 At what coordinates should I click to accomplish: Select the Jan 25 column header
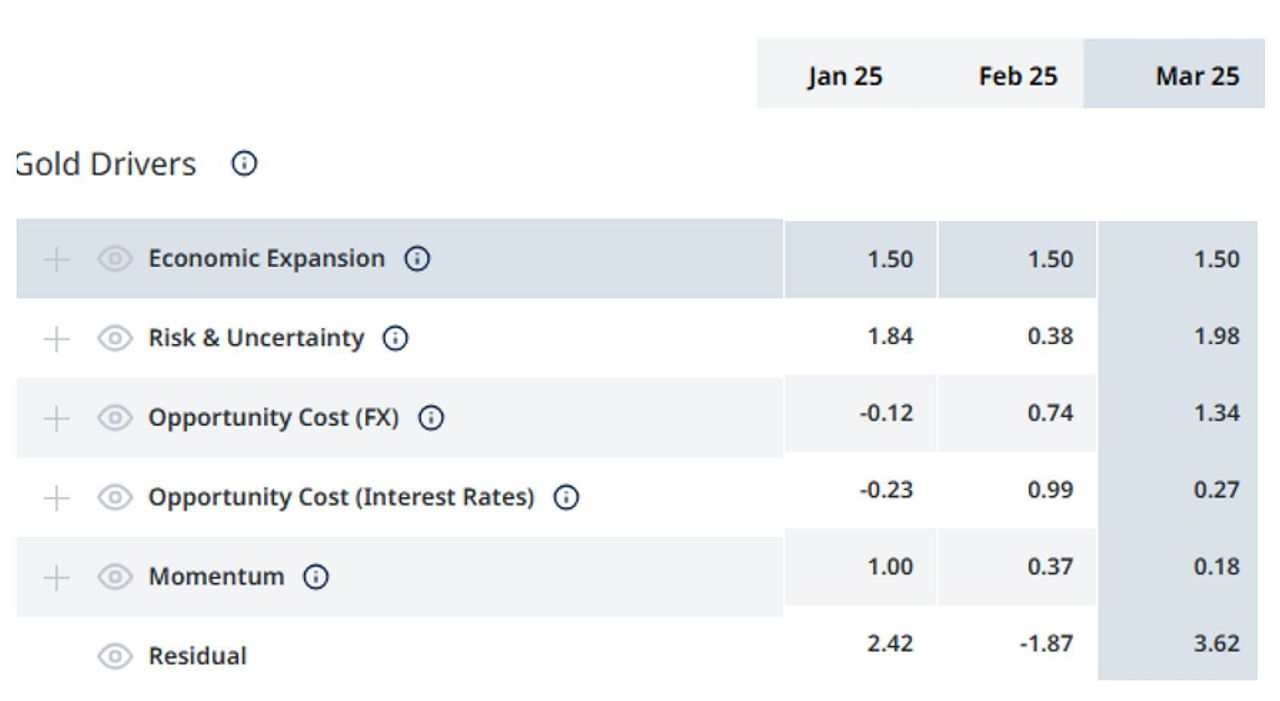pyautogui.click(x=845, y=77)
